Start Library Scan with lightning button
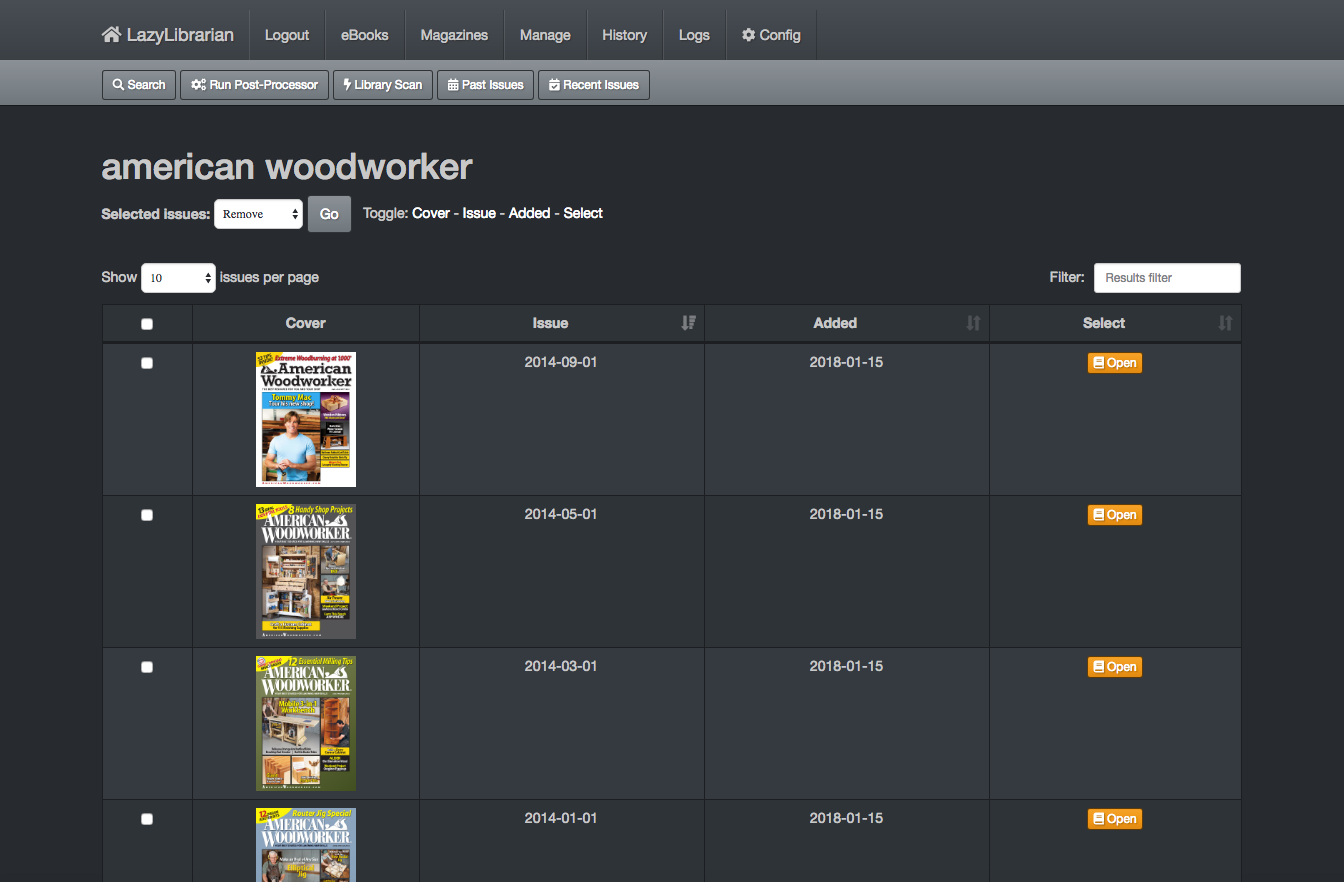Screen dimensions: 1344x882 tap(382, 85)
